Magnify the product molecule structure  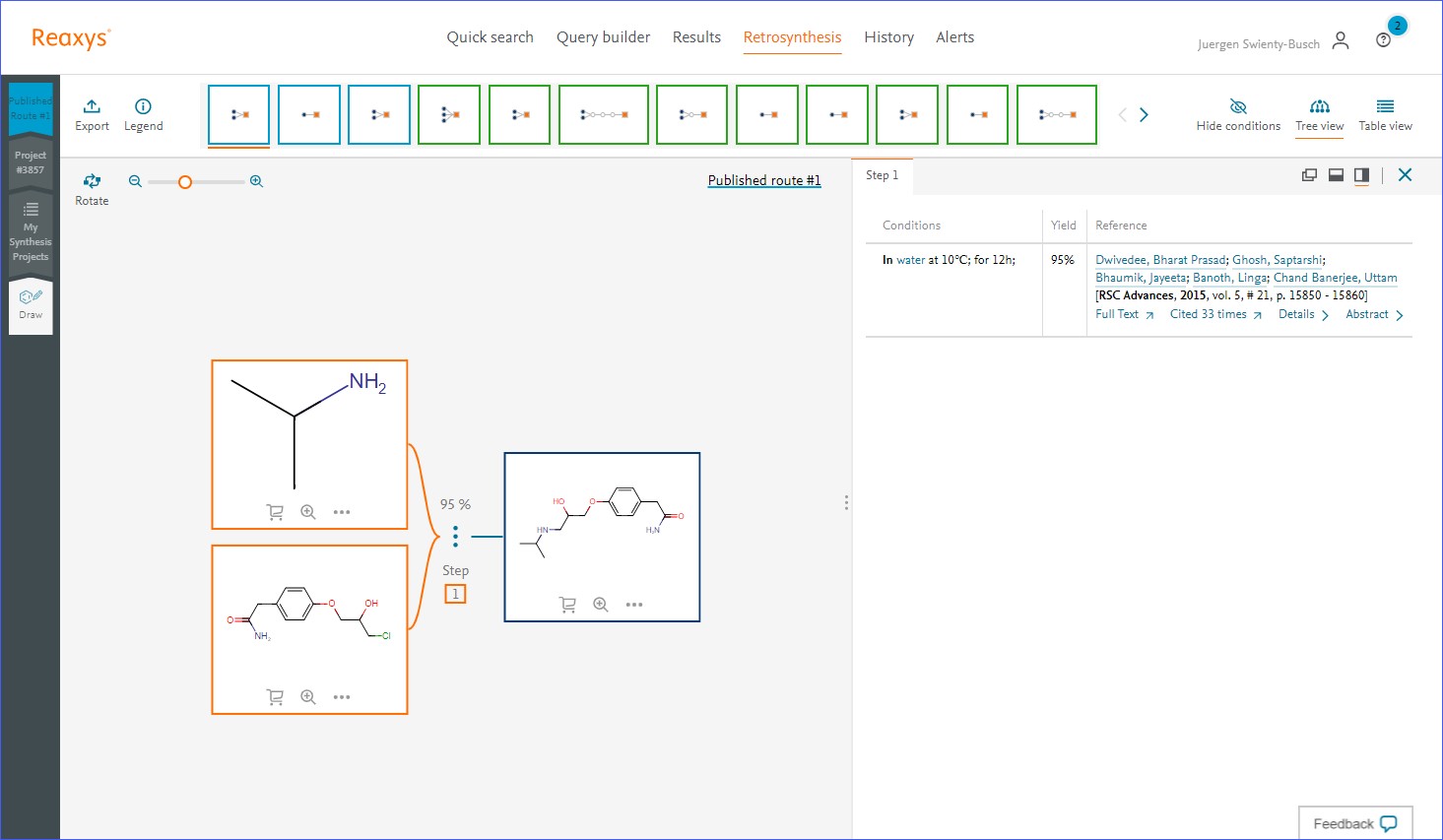tap(601, 605)
